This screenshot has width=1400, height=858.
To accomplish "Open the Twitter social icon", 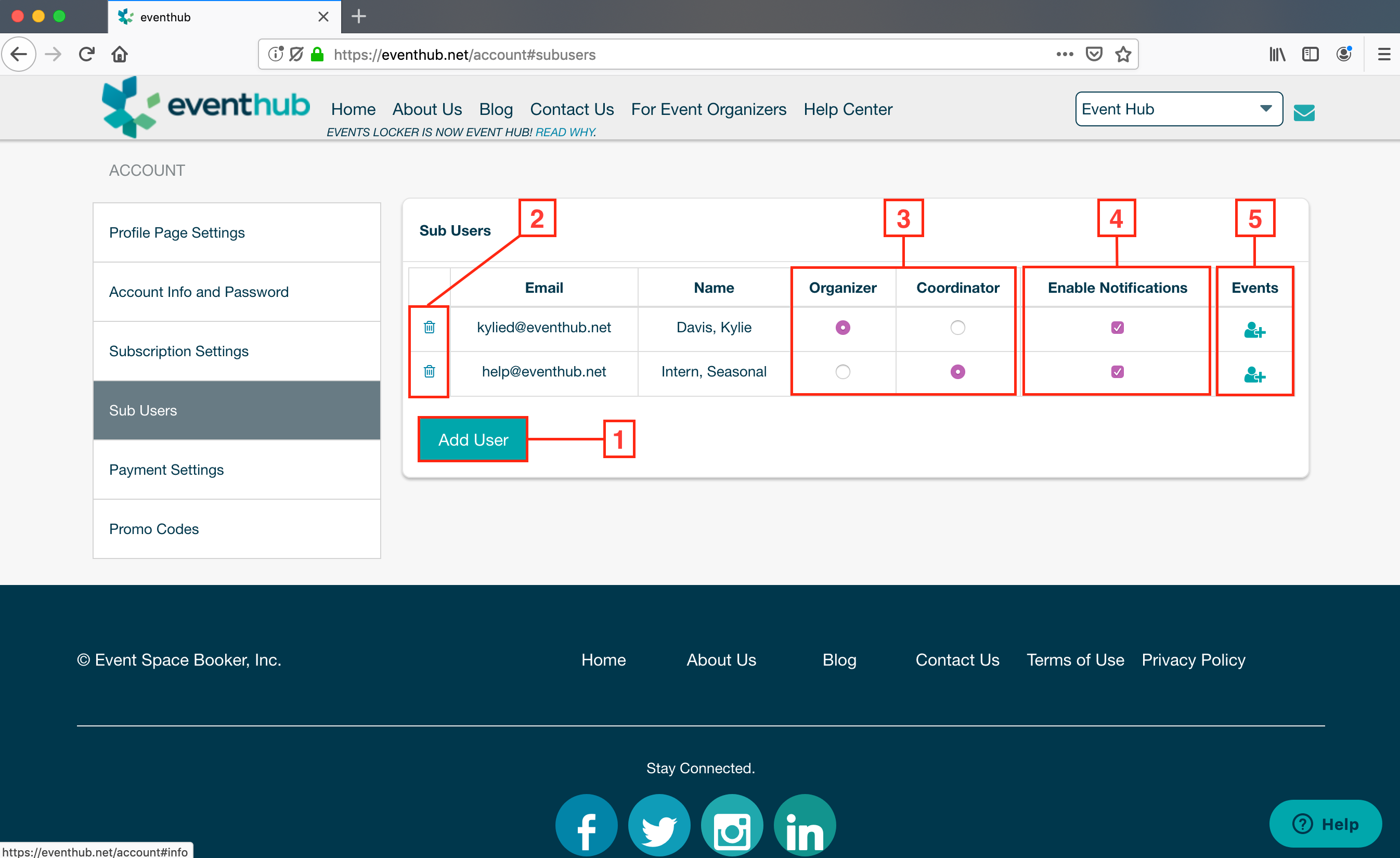I will [659, 827].
